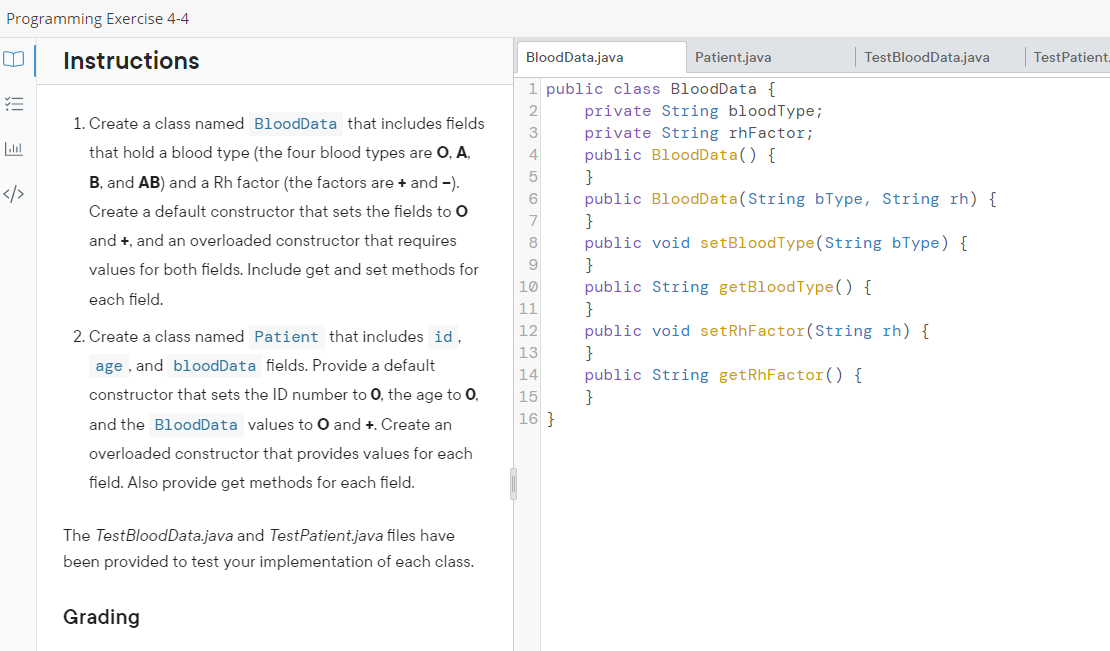The width and height of the screenshot is (1110, 651).
Task: Click the vertical scrollbar between the panels
Action: (513, 483)
